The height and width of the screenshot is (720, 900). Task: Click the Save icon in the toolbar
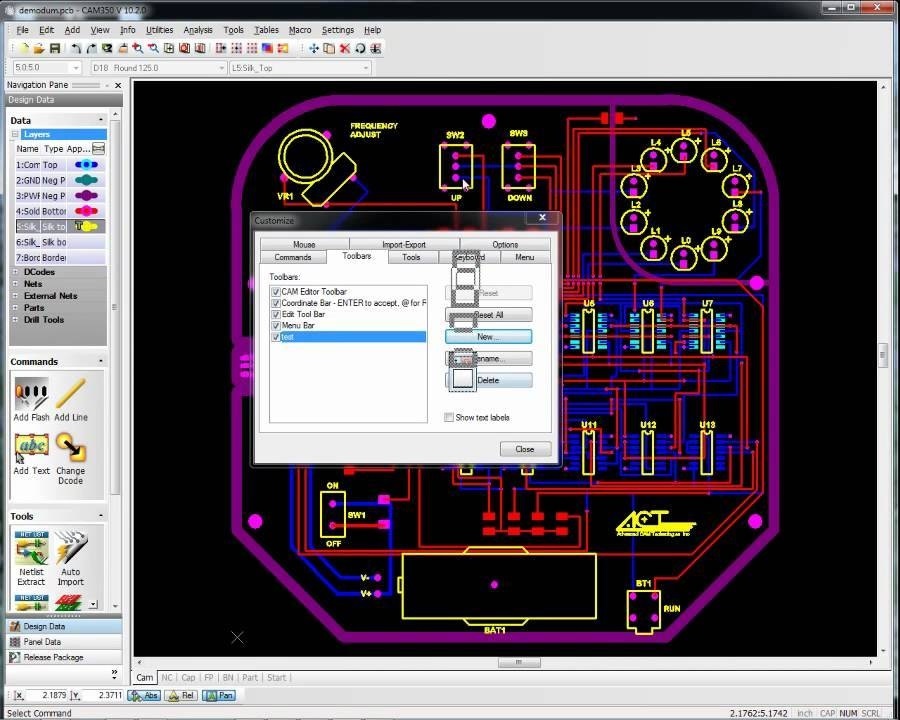[x=56, y=48]
